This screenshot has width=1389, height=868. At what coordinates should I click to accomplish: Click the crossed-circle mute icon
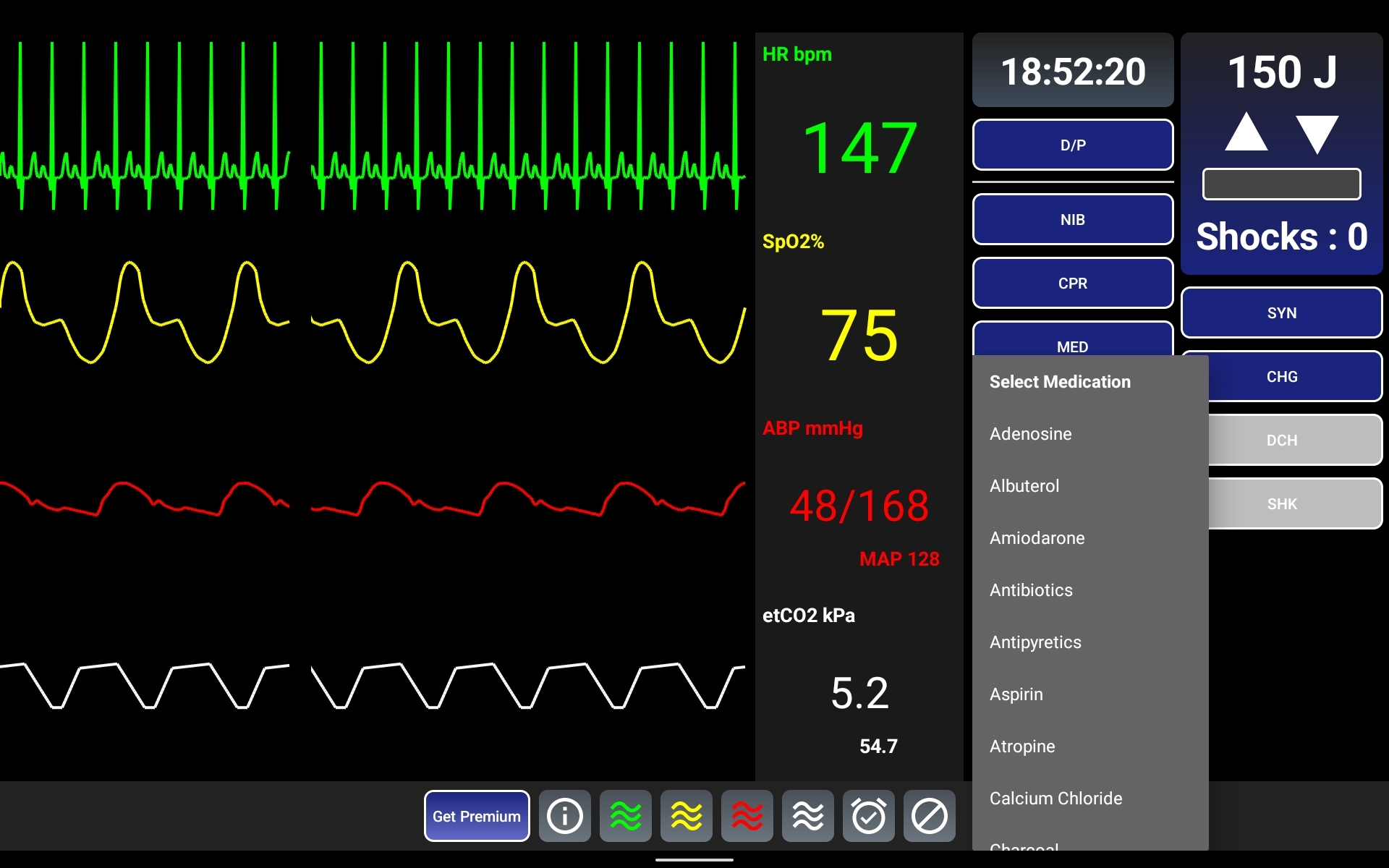point(929,816)
